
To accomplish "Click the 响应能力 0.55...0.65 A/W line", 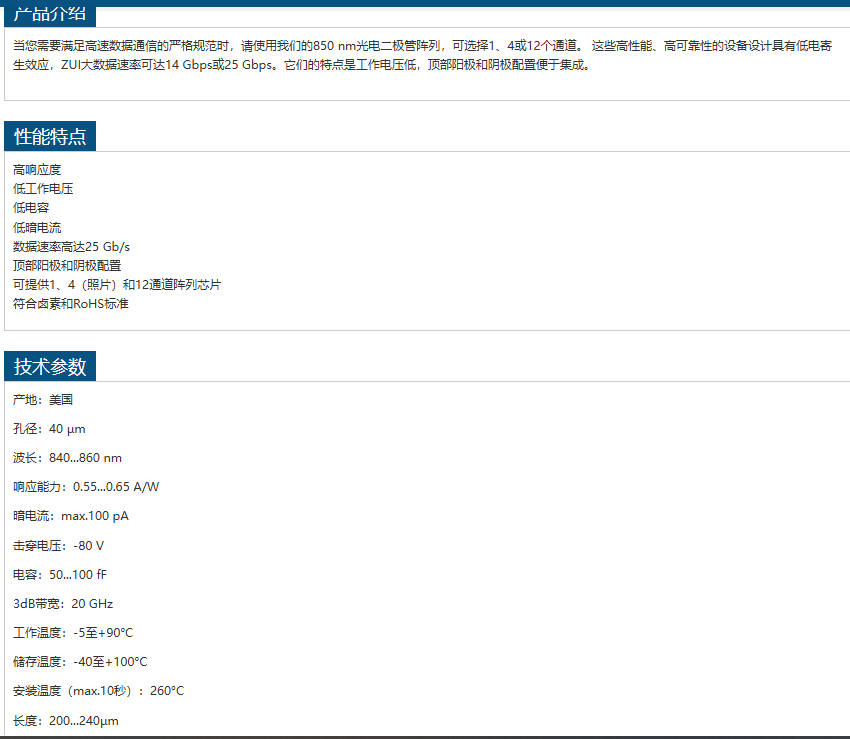I will pyautogui.click(x=86, y=487).
